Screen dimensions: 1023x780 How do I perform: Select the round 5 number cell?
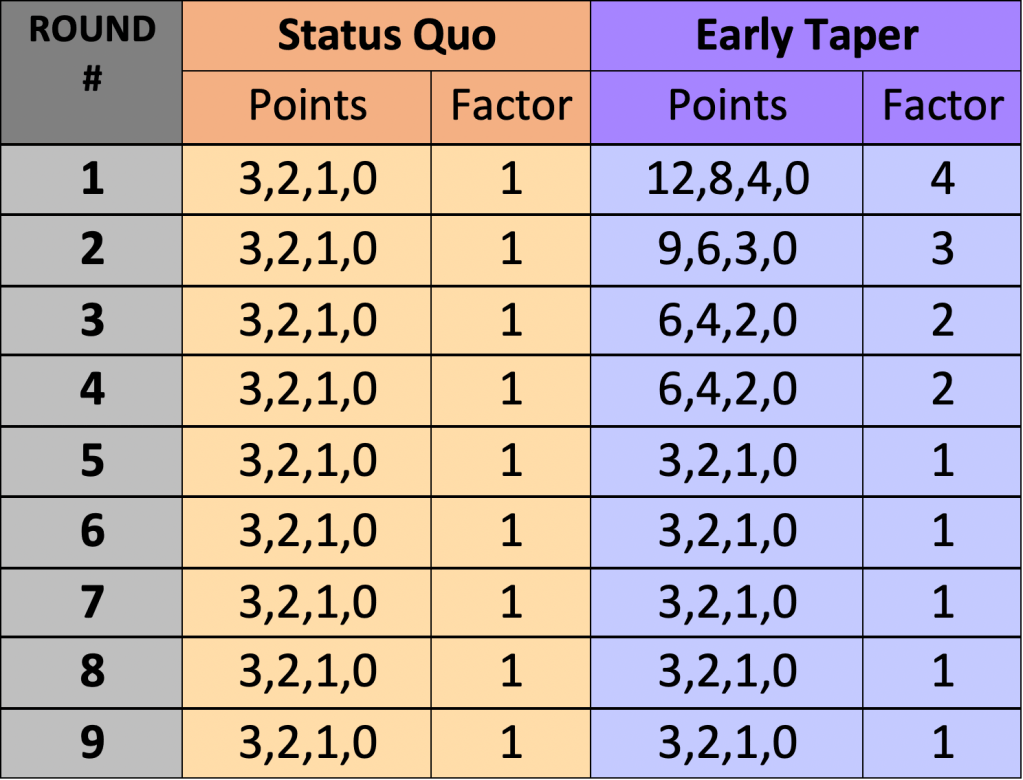92,461
